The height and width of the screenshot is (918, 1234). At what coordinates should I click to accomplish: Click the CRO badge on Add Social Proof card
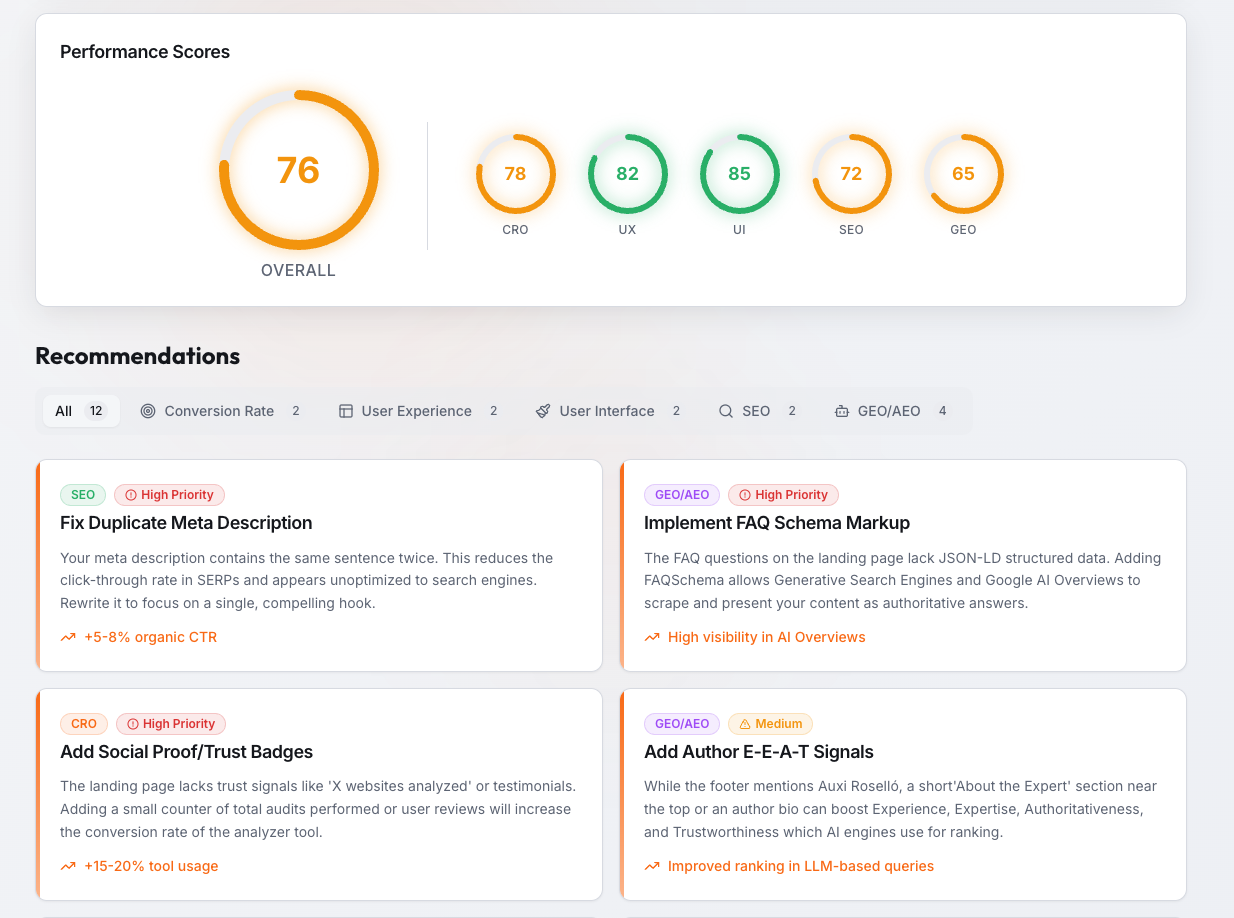coord(84,723)
